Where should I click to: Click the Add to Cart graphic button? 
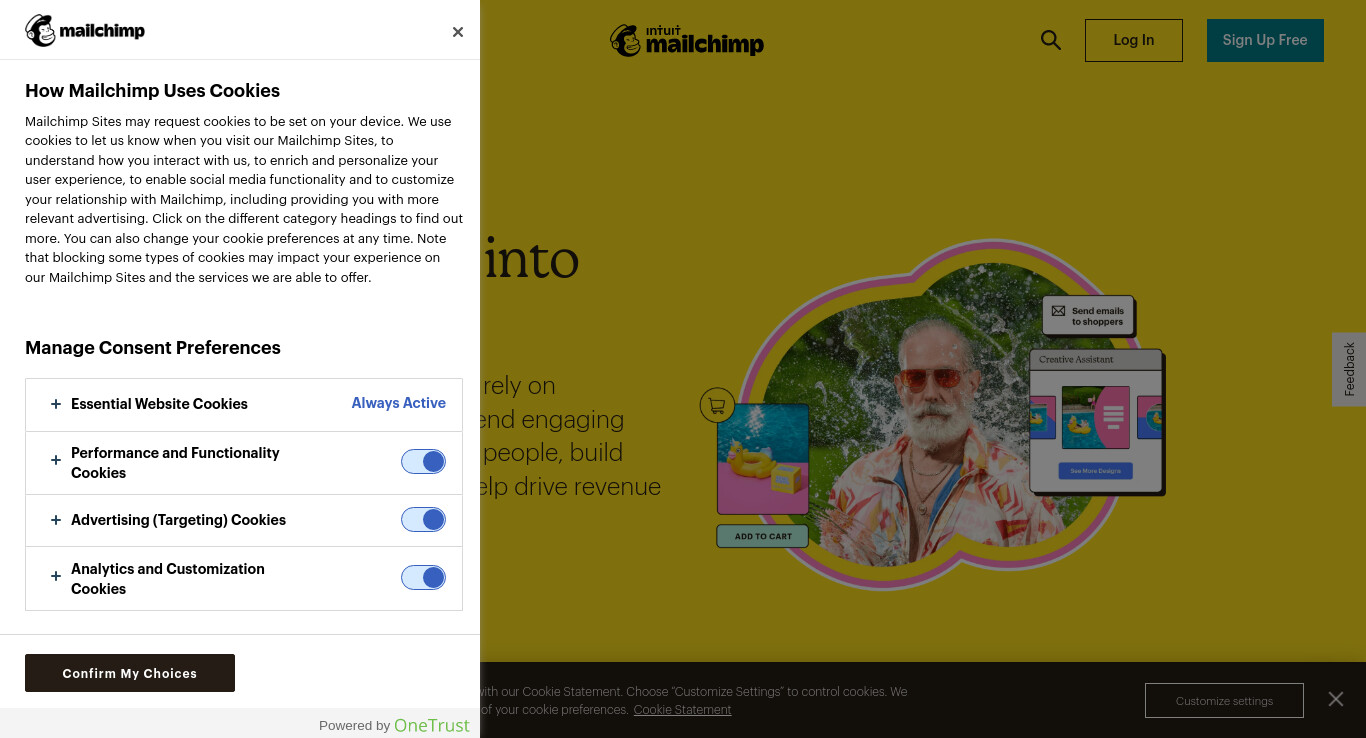pyautogui.click(x=762, y=536)
